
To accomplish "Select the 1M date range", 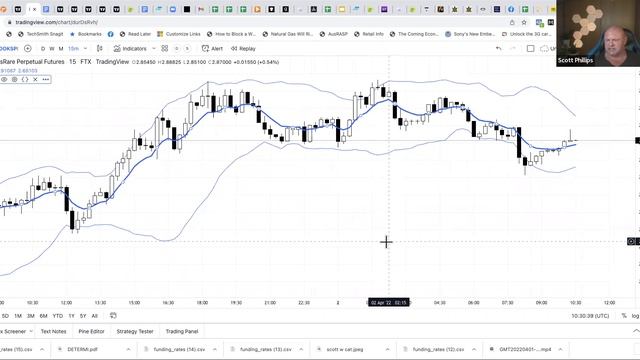I will (x=18, y=316).
